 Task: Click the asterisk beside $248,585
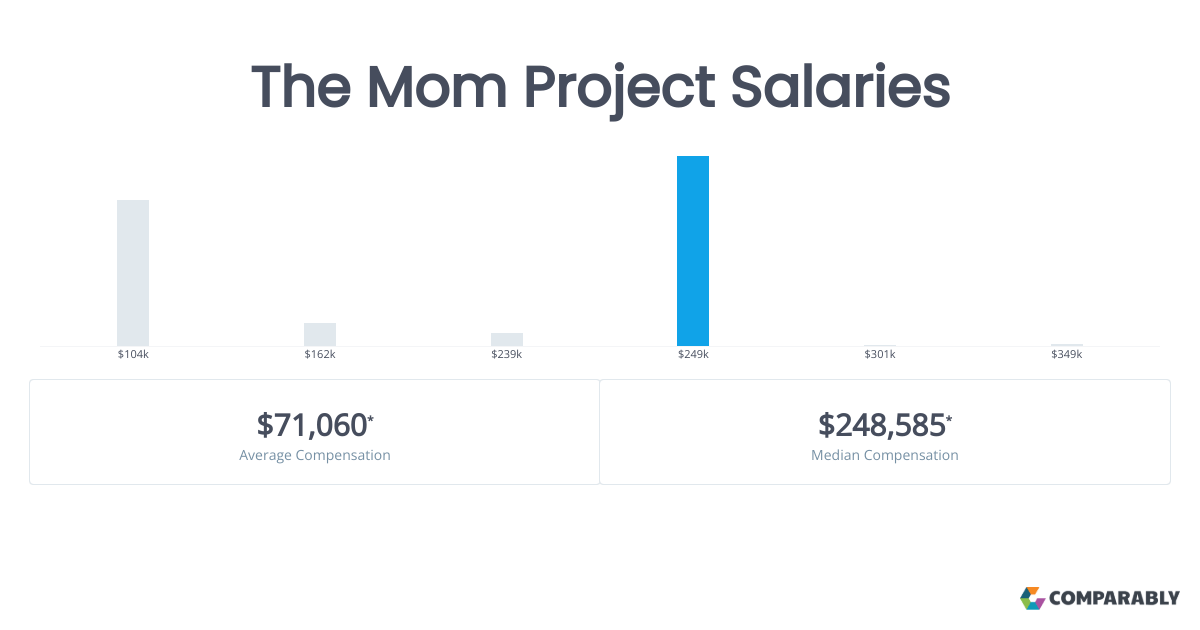(x=949, y=417)
